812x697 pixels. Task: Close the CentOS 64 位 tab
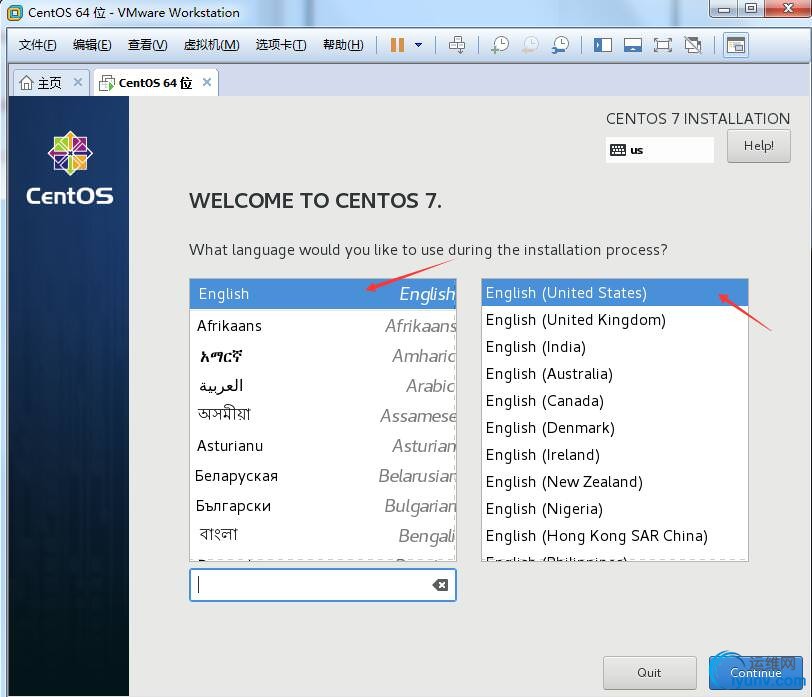(207, 82)
